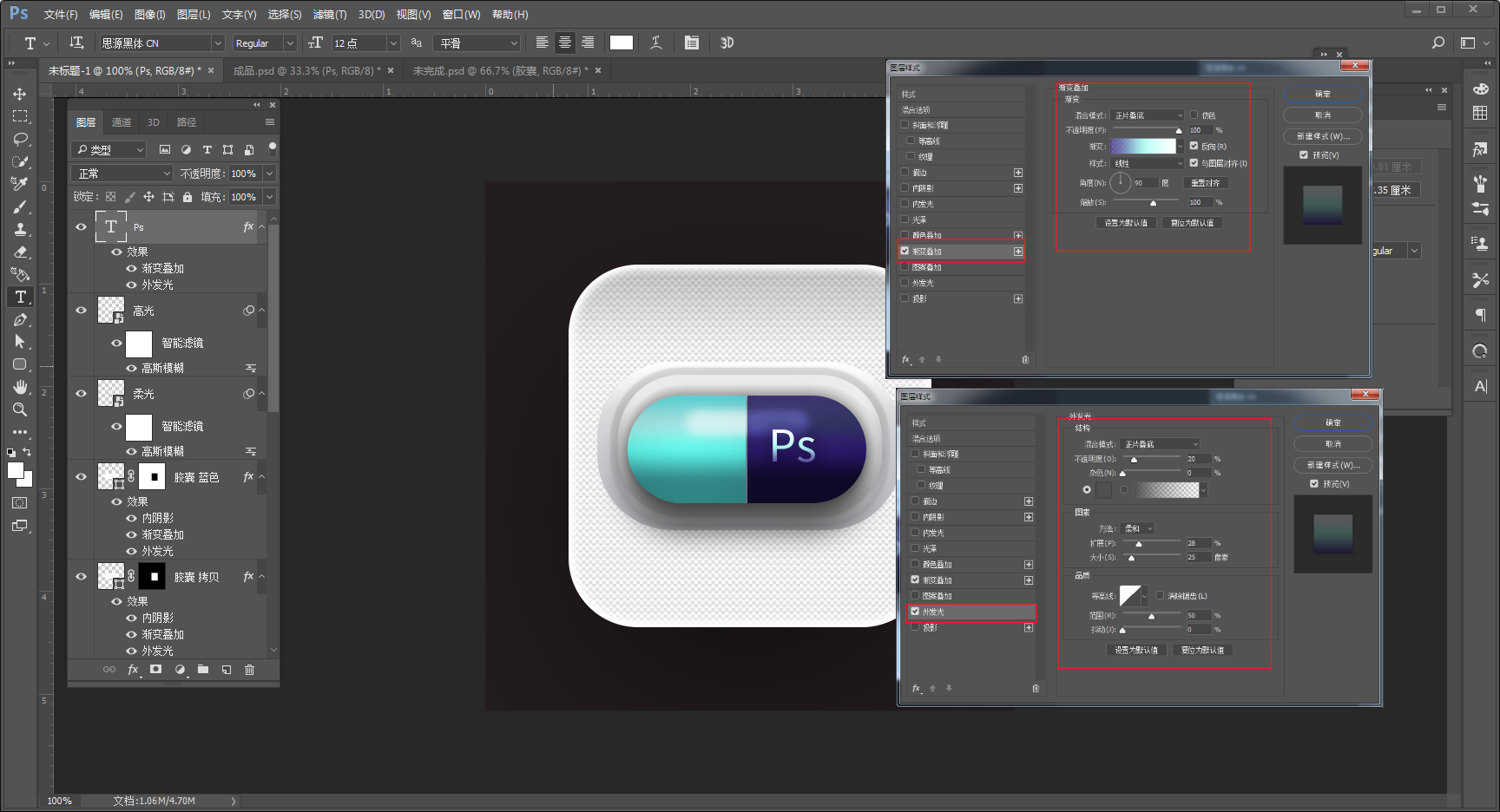
Task: Switch to the 通道 tab
Action: click(122, 122)
